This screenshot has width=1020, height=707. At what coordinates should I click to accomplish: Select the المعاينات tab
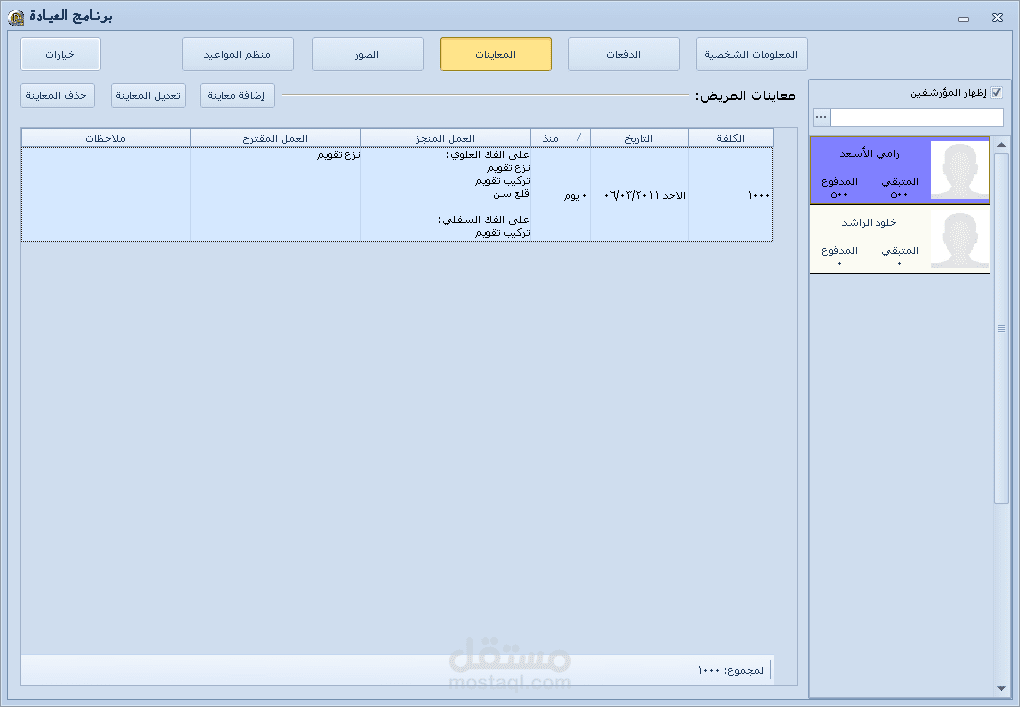click(496, 54)
